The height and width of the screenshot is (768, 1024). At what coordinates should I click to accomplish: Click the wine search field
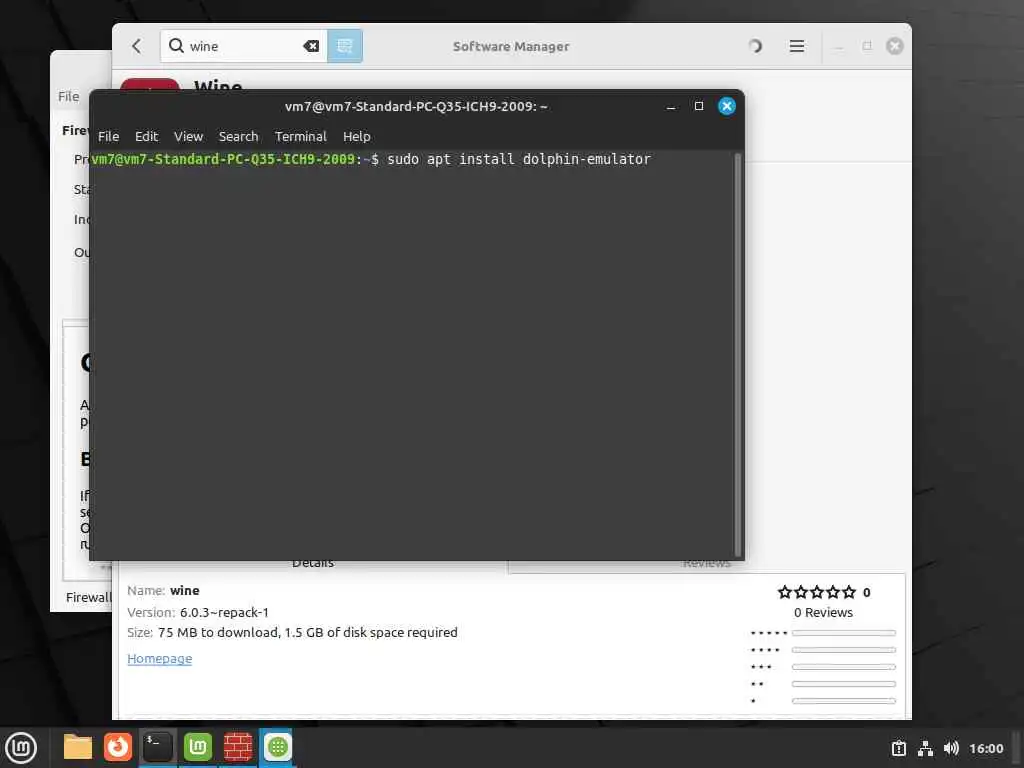coord(245,46)
